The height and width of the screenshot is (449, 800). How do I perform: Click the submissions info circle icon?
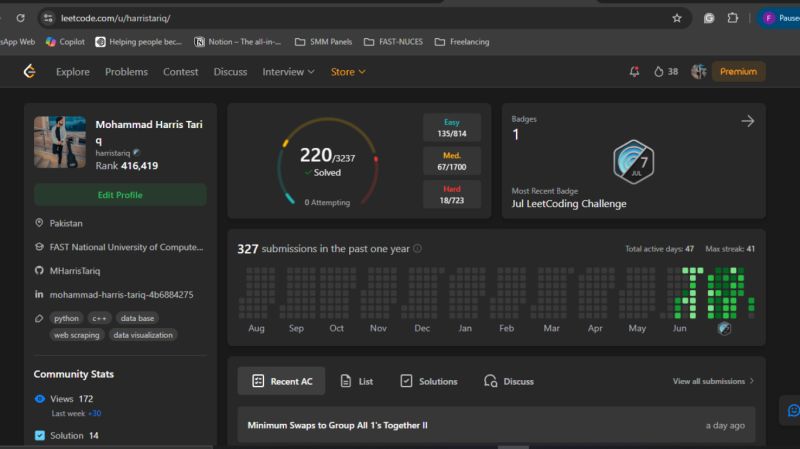click(417, 248)
